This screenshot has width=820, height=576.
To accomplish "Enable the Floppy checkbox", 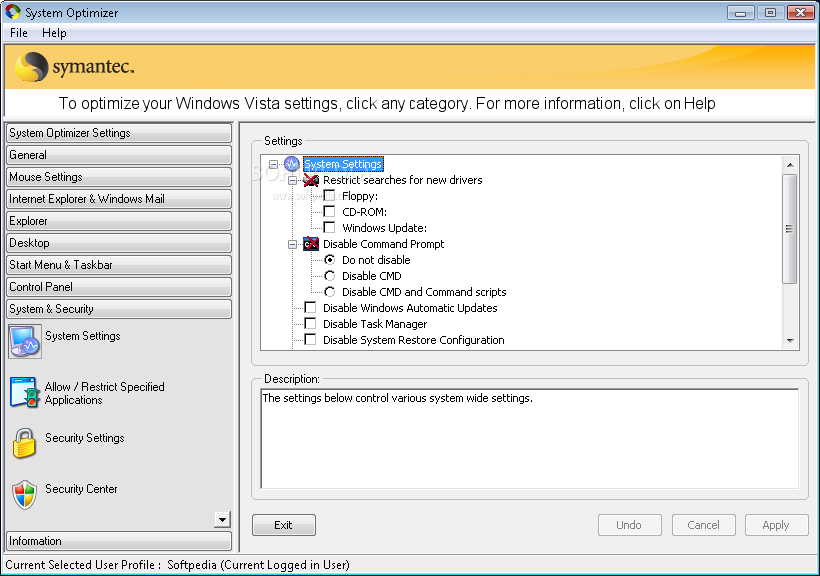I will coord(329,196).
